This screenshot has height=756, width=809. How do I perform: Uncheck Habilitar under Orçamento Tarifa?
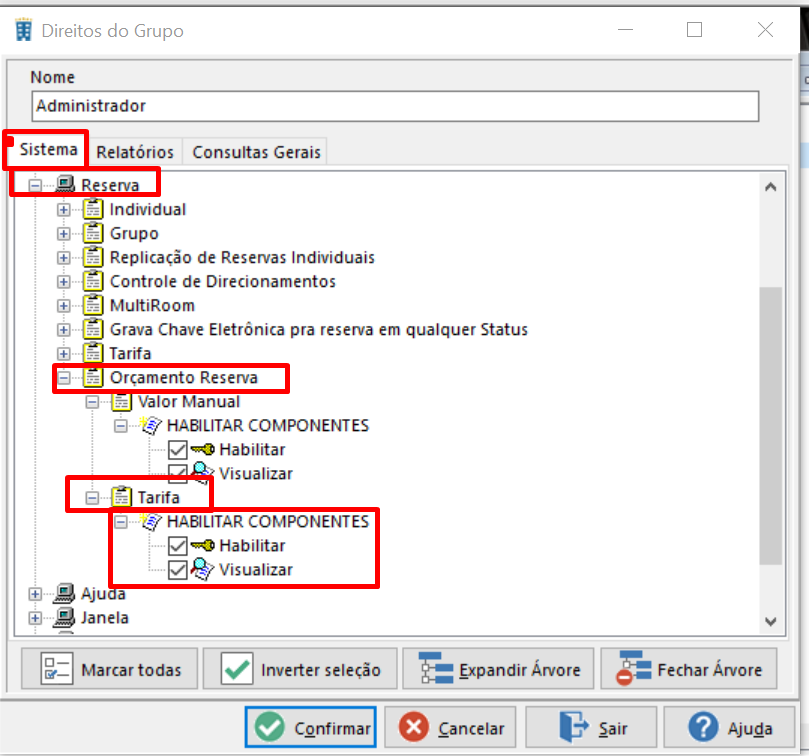click(177, 545)
